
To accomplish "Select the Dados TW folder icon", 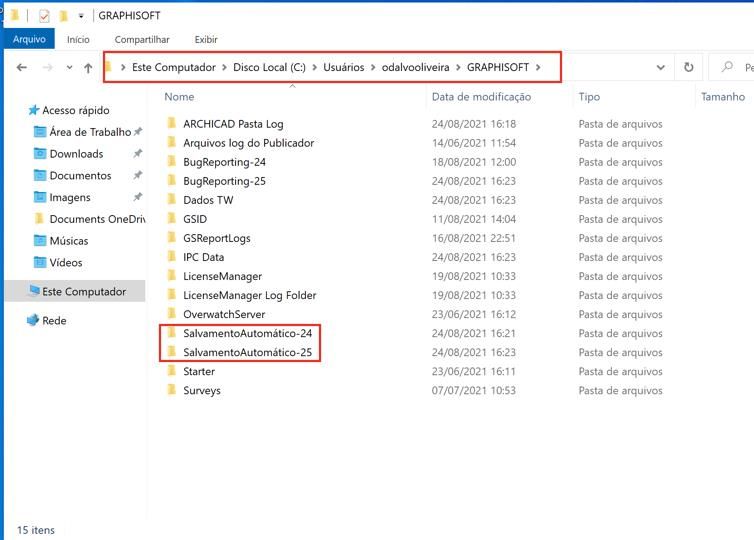I will pyautogui.click(x=172, y=199).
